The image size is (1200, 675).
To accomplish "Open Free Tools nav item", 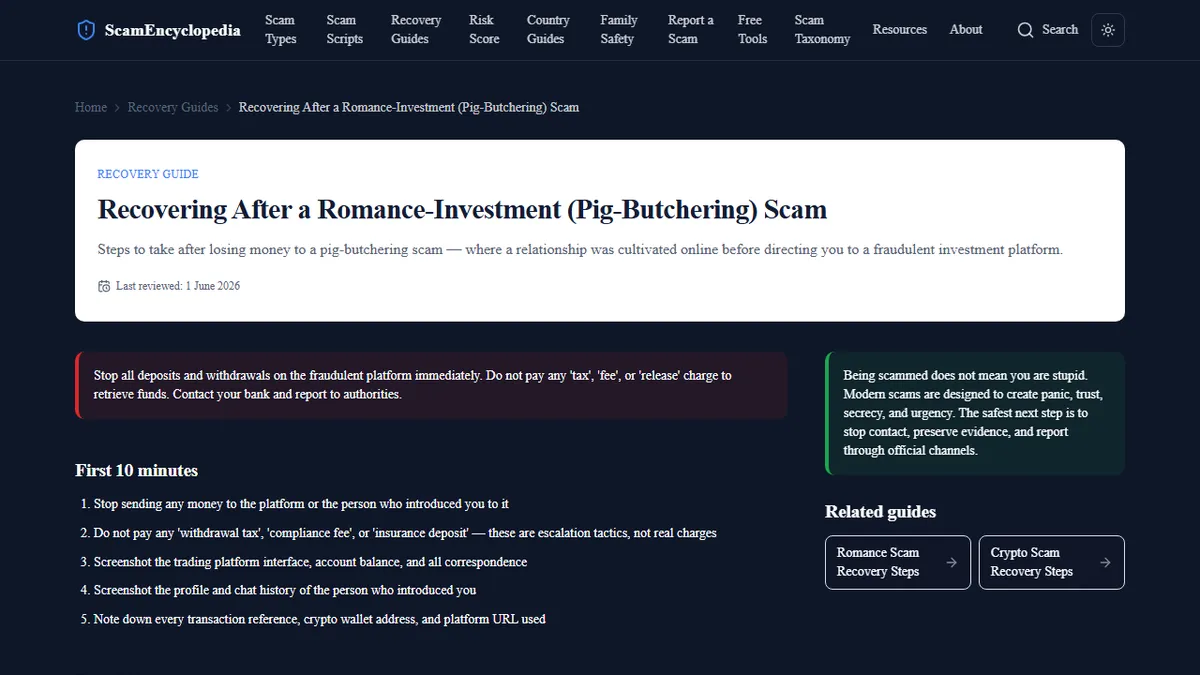I will [x=752, y=30].
